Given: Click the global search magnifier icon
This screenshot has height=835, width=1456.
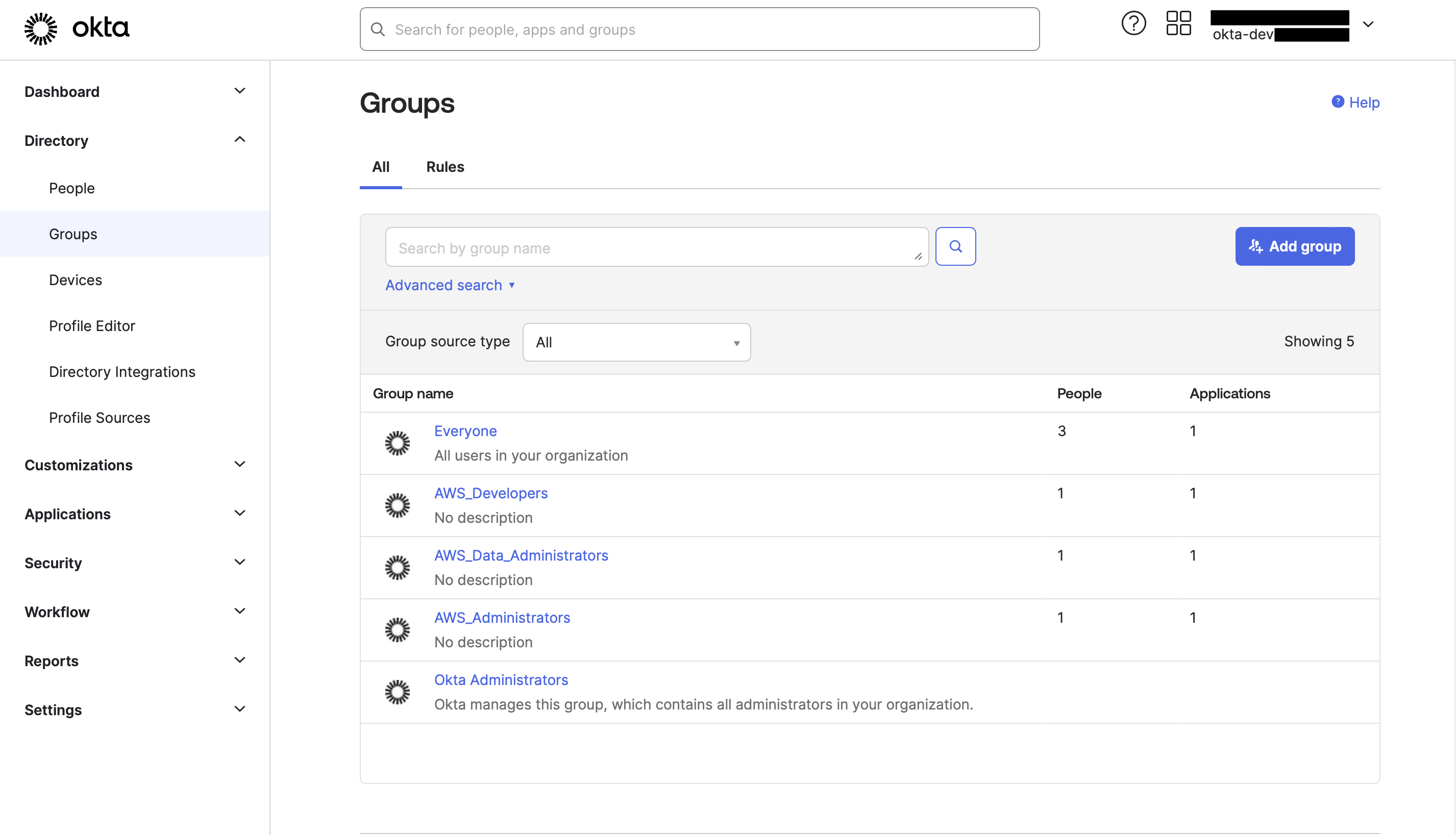Looking at the screenshot, I should click(x=378, y=29).
